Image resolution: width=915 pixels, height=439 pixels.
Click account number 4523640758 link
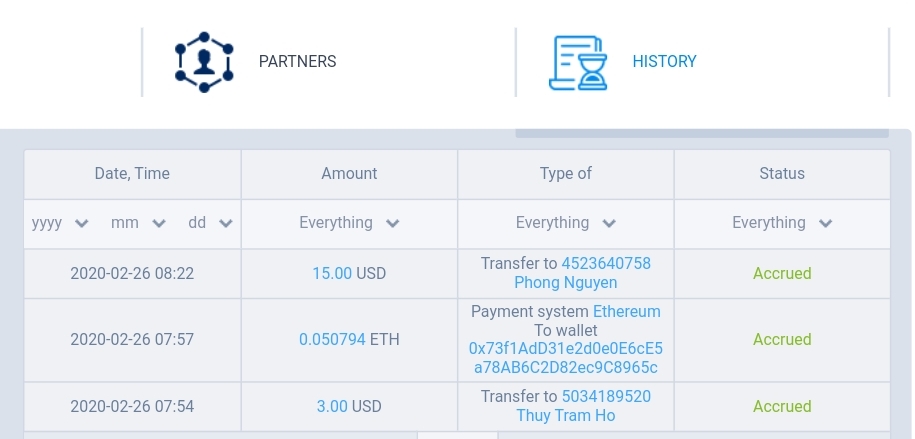tap(606, 264)
